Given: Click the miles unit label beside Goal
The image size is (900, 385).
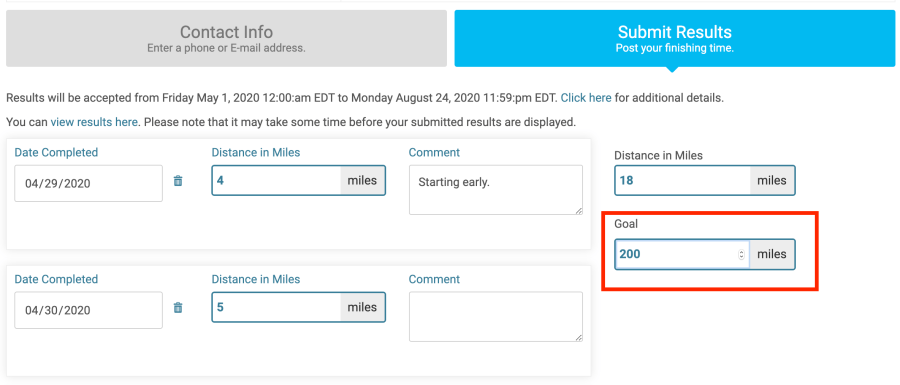Looking at the screenshot, I should click(x=772, y=254).
